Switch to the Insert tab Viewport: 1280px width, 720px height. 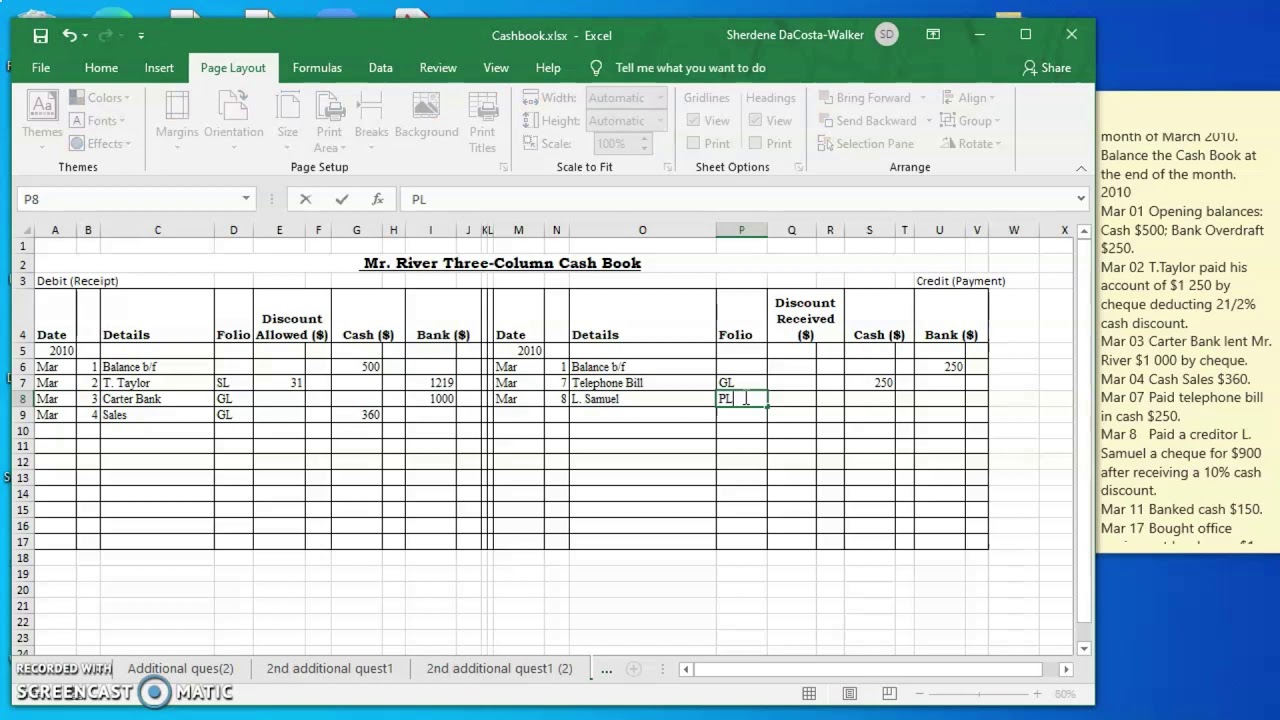coord(159,68)
